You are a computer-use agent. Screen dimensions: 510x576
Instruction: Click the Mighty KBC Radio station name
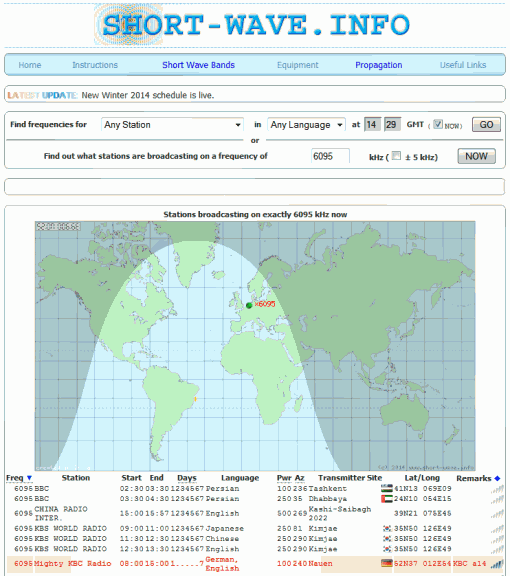[x=72, y=564]
